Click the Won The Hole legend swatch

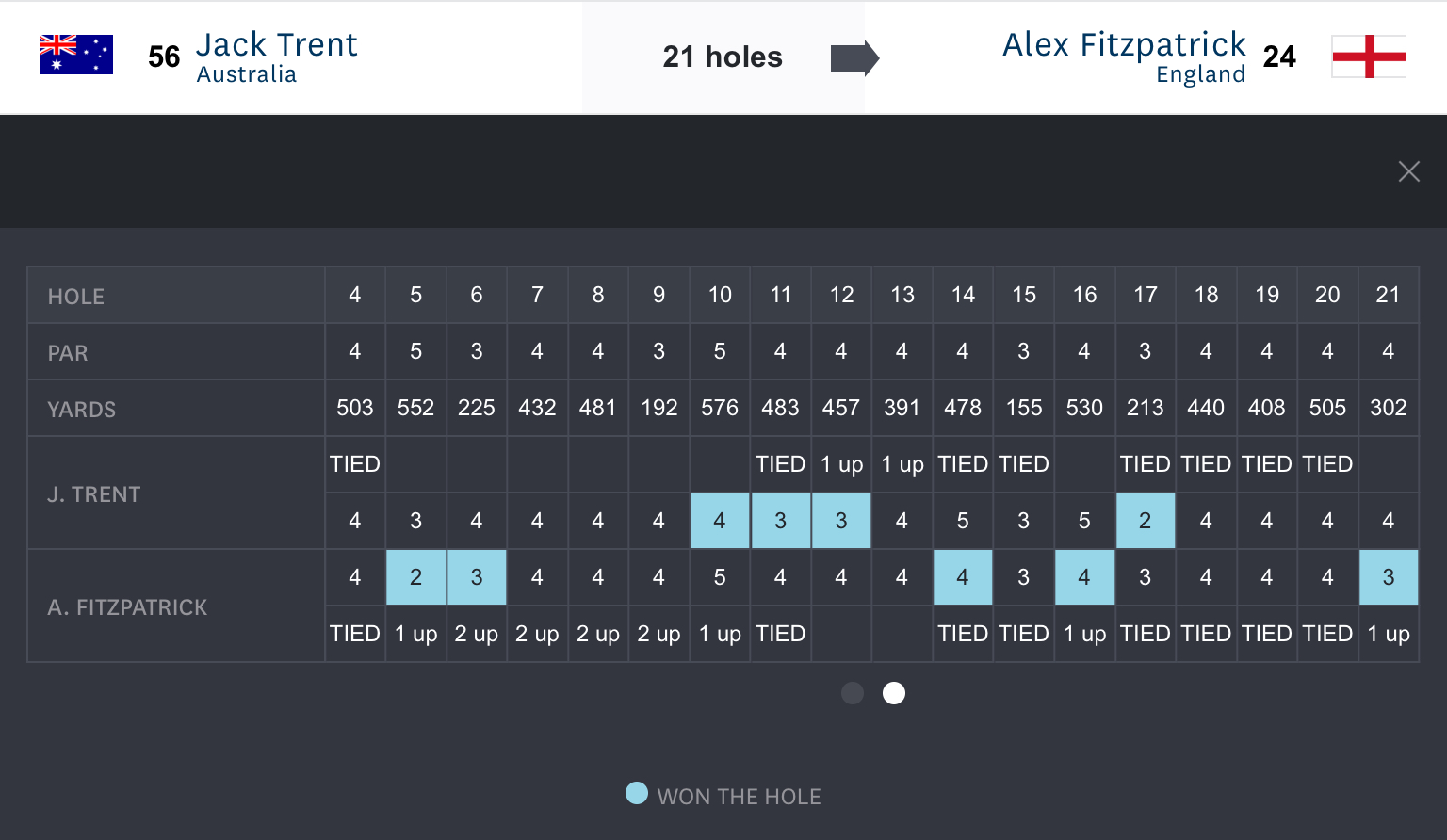click(x=637, y=794)
